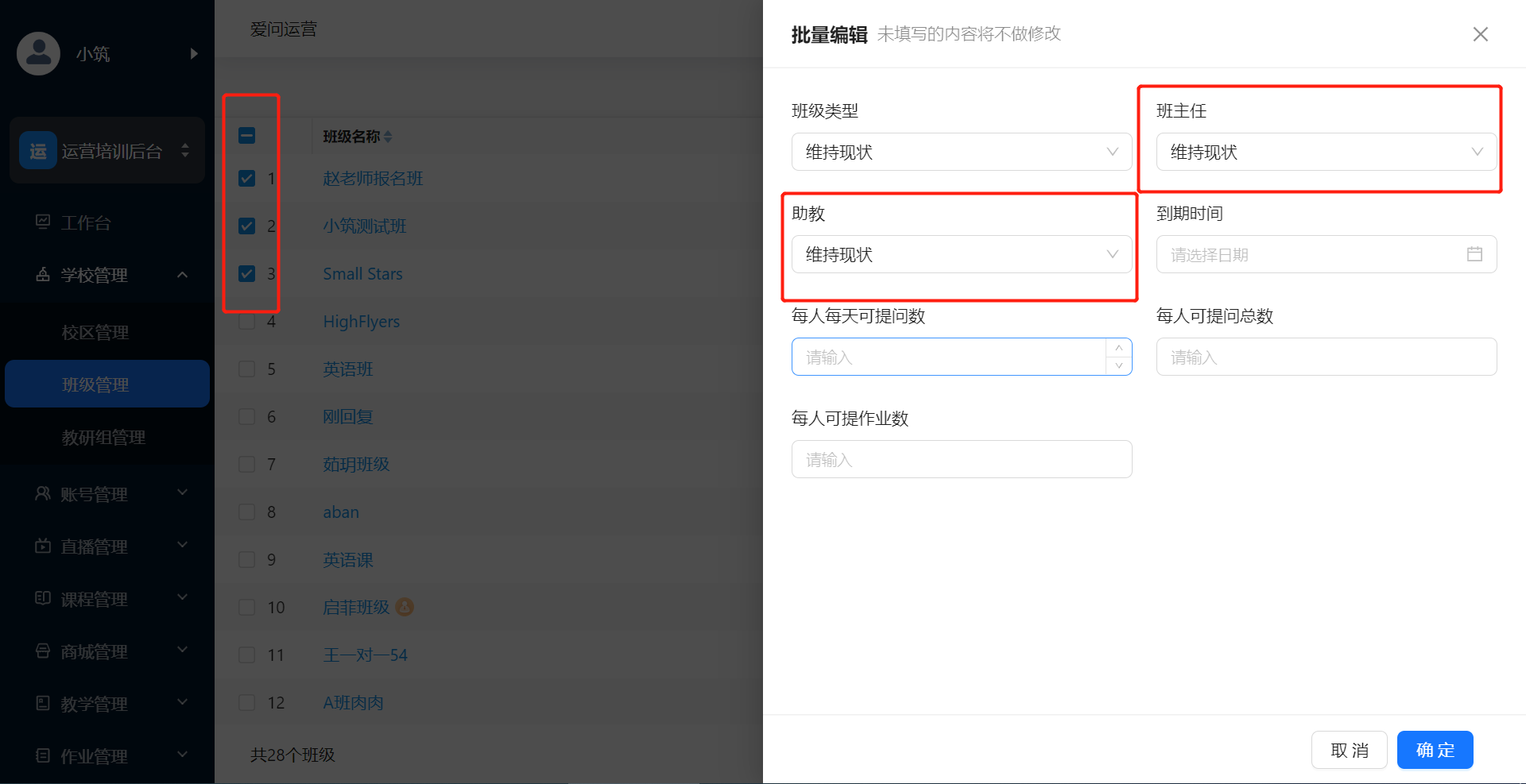Screen dimensions: 1526x784
Task: Open the 赵老师报名班 class link
Action: click(373, 178)
